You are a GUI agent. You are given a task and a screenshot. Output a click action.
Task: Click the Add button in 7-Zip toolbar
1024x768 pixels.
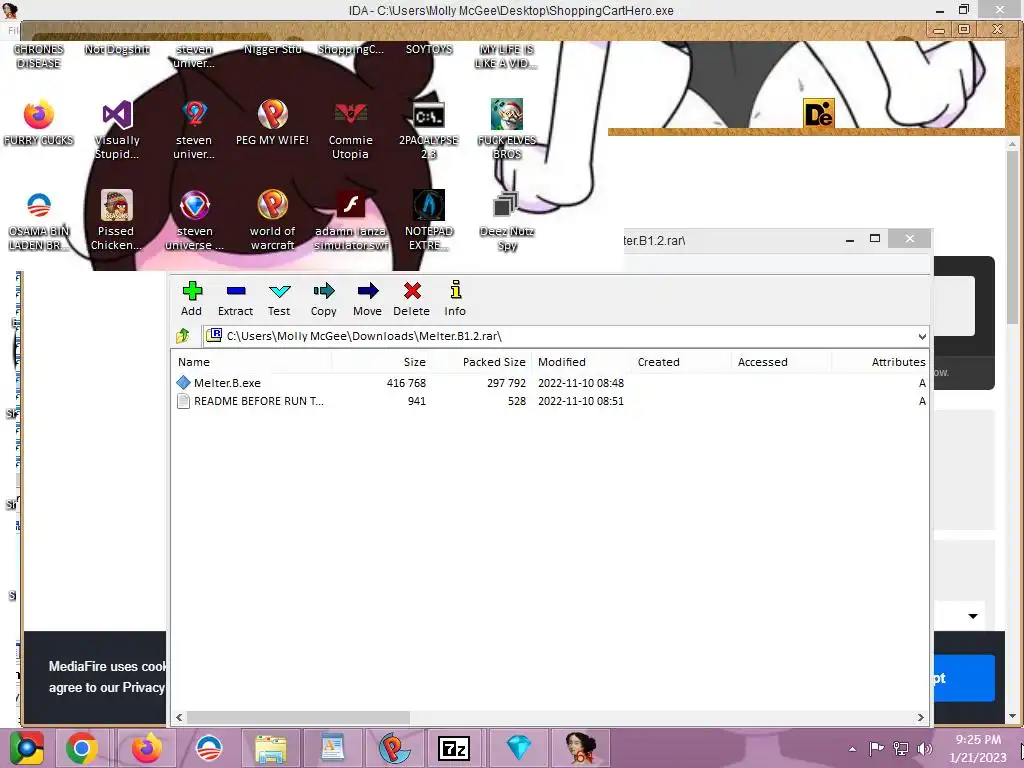tap(191, 298)
